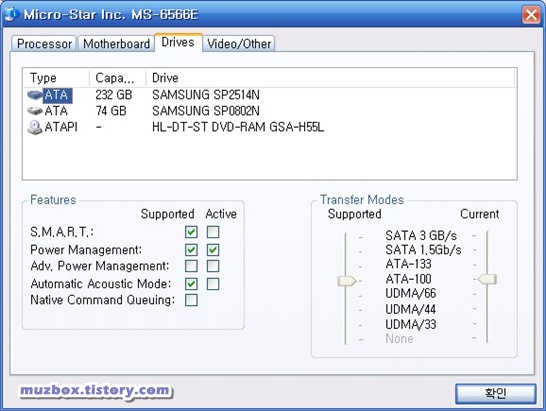Click the greyed None mode label
The image size is (546, 411).
[x=399, y=339]
